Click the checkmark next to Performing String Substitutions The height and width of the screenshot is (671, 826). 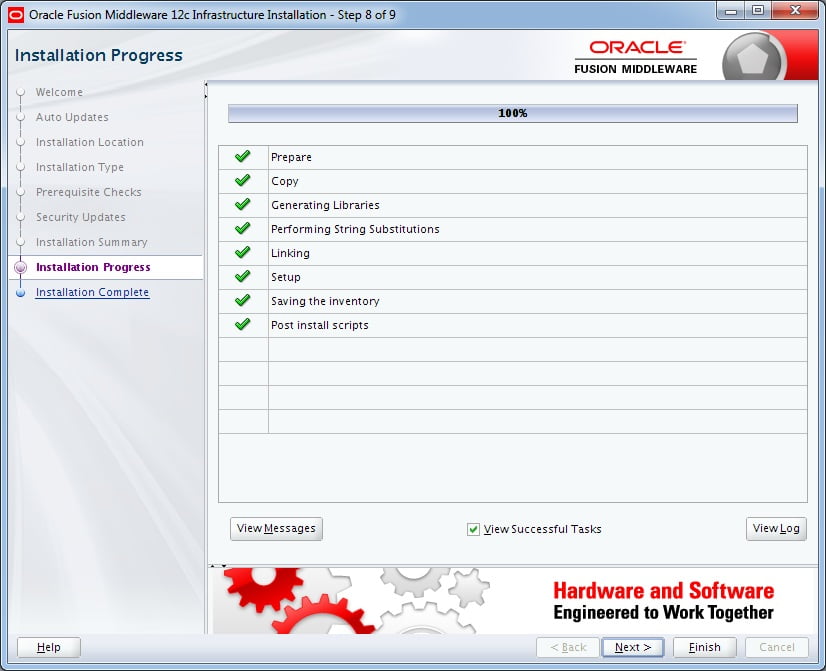click(242, 229)
